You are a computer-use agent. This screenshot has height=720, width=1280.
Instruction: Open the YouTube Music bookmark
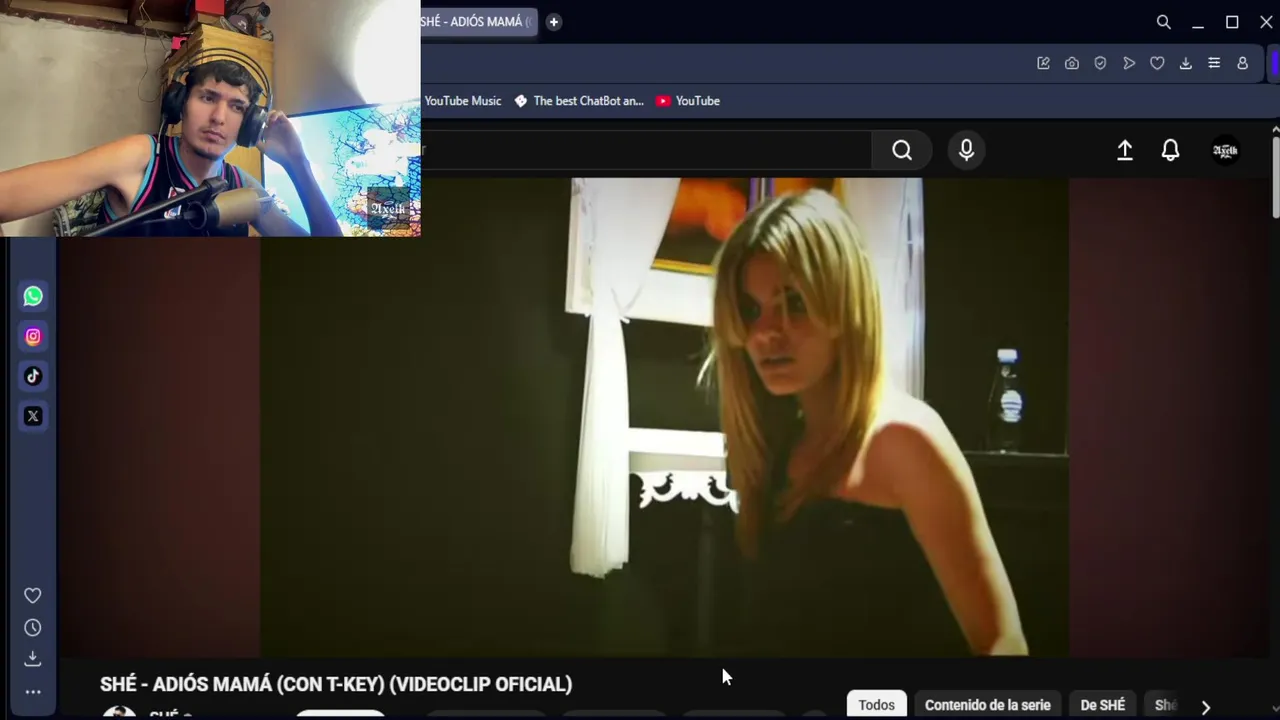pyautogui.click(x=462, y=101)
